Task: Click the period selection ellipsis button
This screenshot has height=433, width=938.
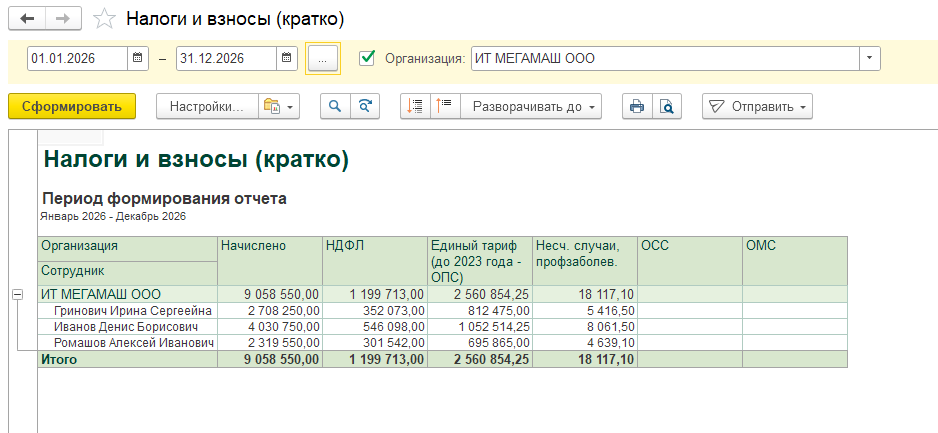Action: coord(322,59)
